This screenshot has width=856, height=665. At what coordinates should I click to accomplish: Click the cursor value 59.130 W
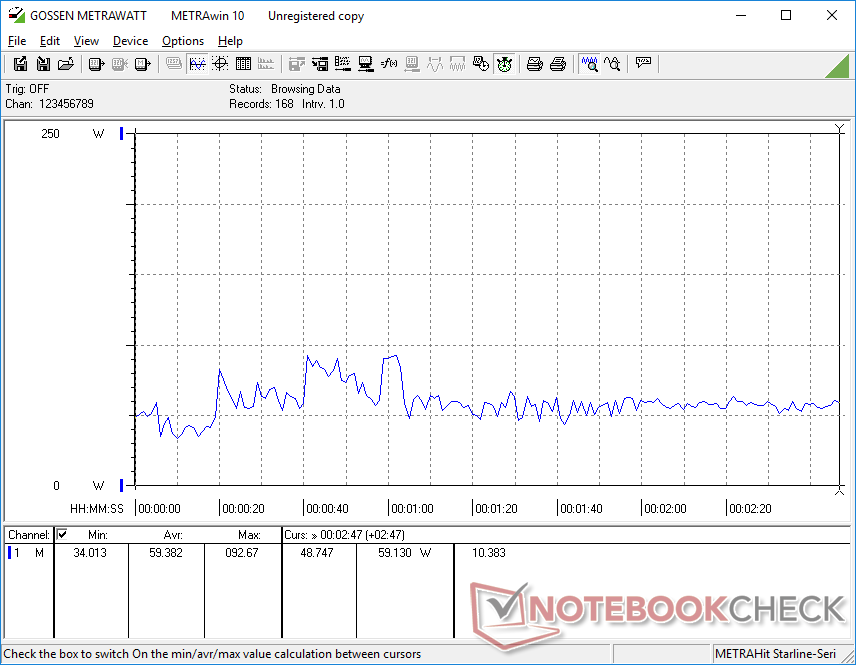point(405,553)
